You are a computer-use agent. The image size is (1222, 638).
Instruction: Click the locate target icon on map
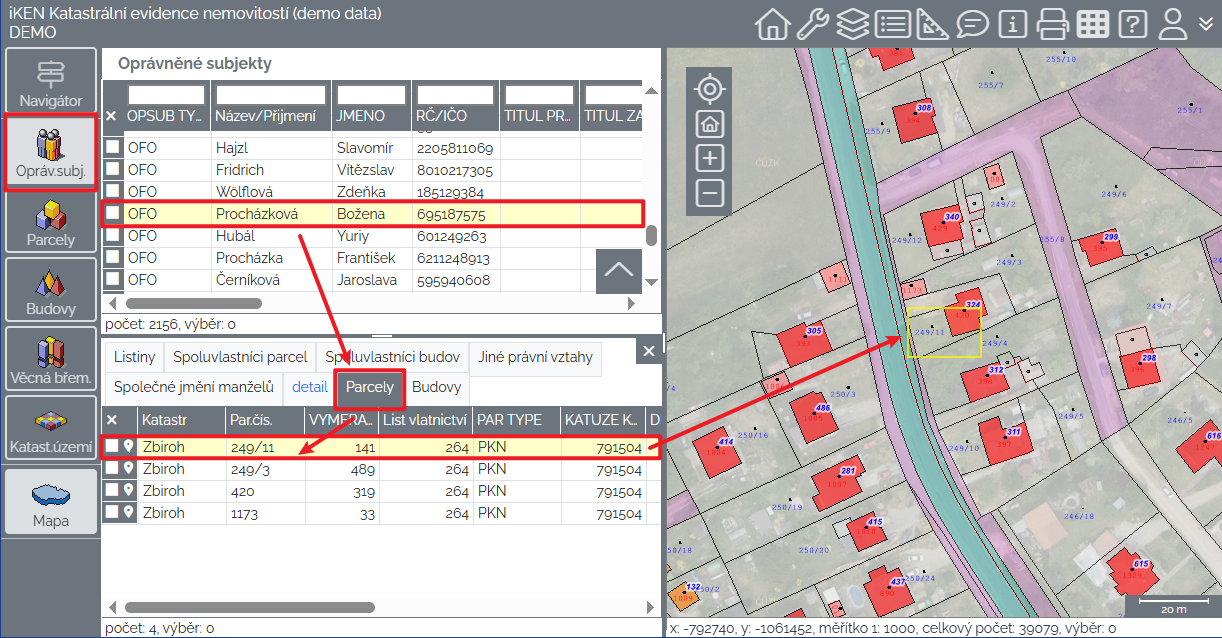pyautogui.click(x=710, y=89)
